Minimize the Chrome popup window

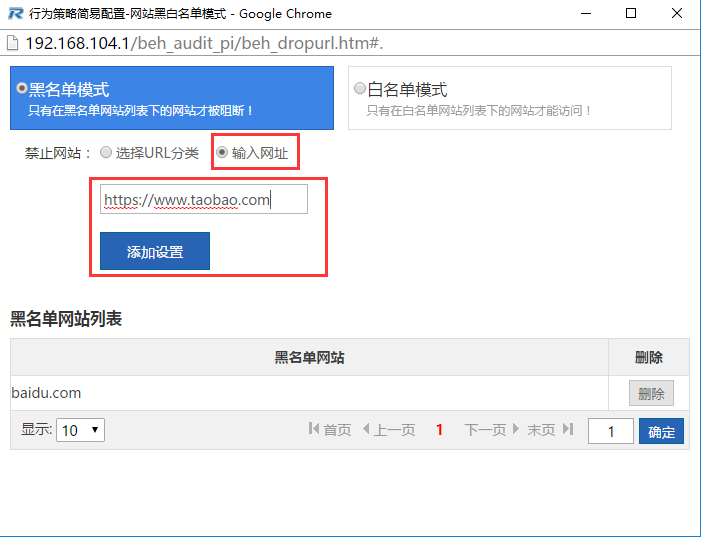tap(585, 14)
